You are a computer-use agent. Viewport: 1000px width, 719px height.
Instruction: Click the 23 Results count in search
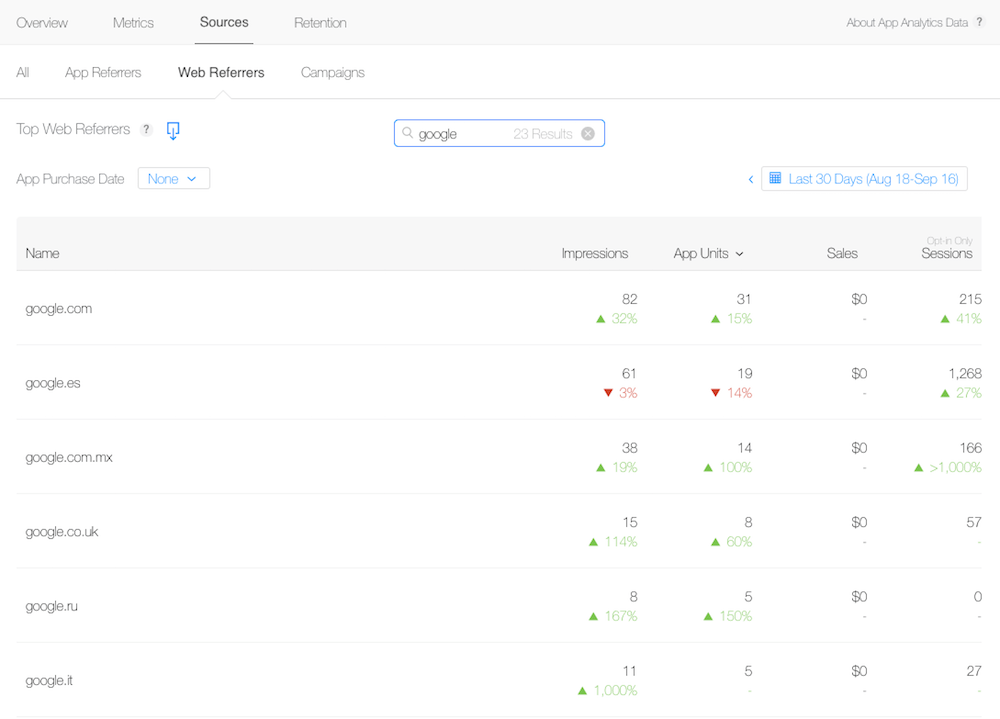coord(543,134)
